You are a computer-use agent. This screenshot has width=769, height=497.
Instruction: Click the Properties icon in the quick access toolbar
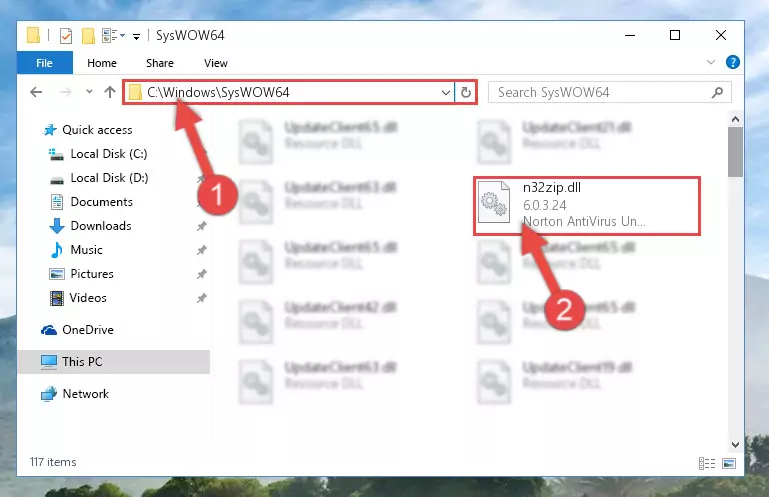coord(66,36)
